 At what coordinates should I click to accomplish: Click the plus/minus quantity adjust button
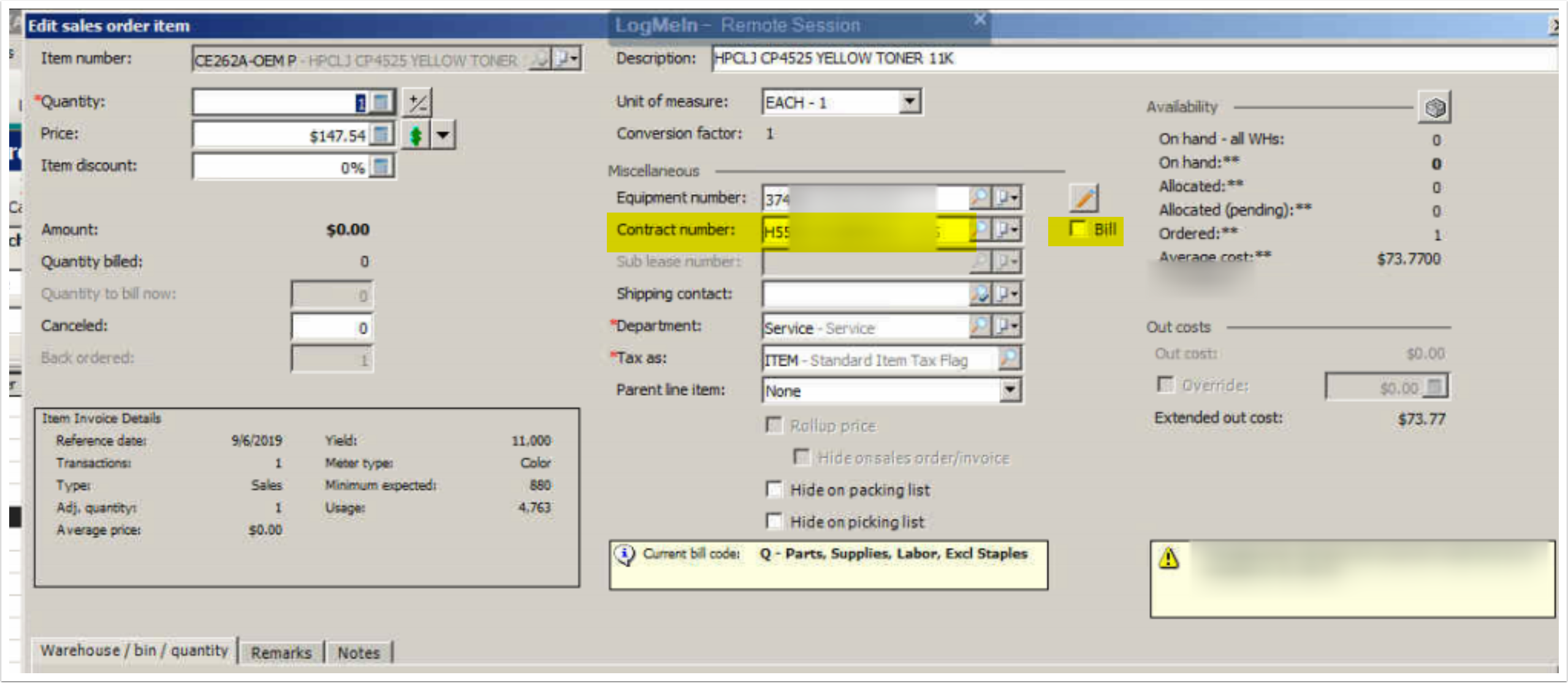coord(418,102)
